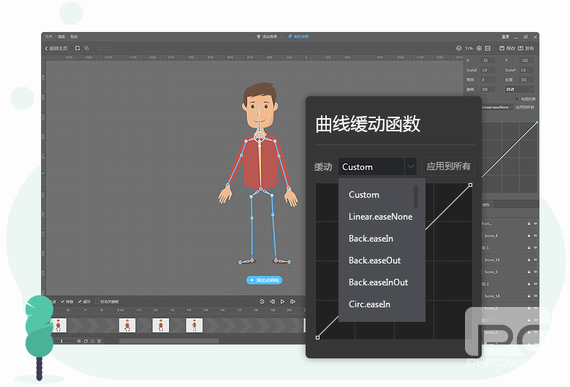Save the project with 保存
This screenshot has width=570, height=387.
507,48
